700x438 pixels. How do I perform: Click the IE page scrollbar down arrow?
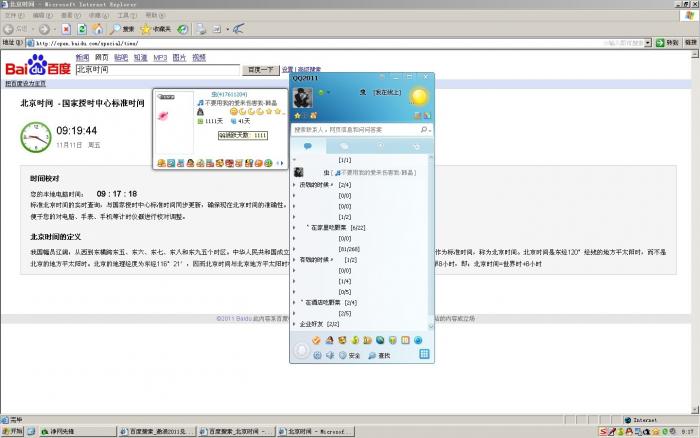[695, 409]
